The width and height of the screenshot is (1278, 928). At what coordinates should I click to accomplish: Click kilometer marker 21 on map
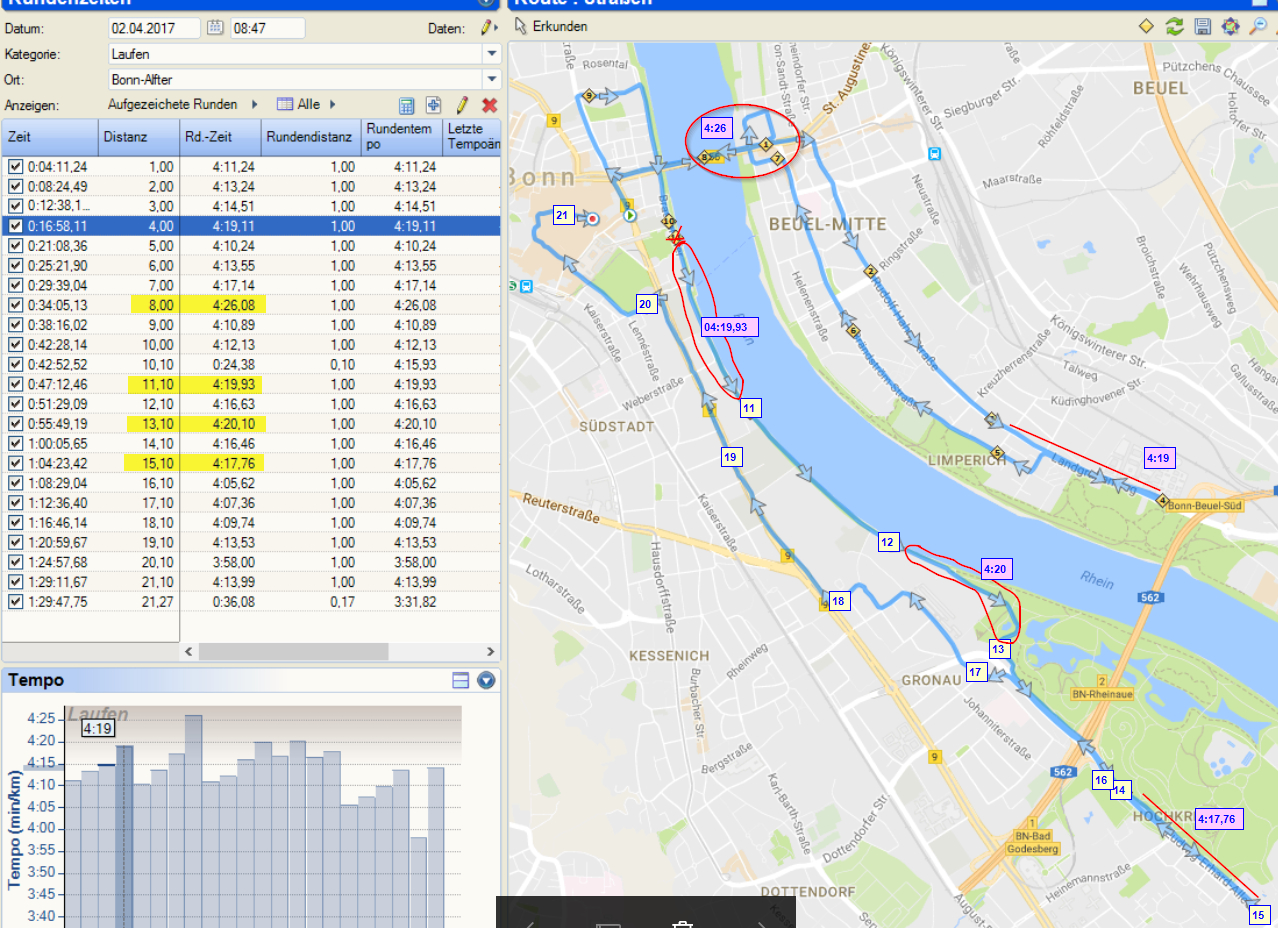click(x=563, y=216)
